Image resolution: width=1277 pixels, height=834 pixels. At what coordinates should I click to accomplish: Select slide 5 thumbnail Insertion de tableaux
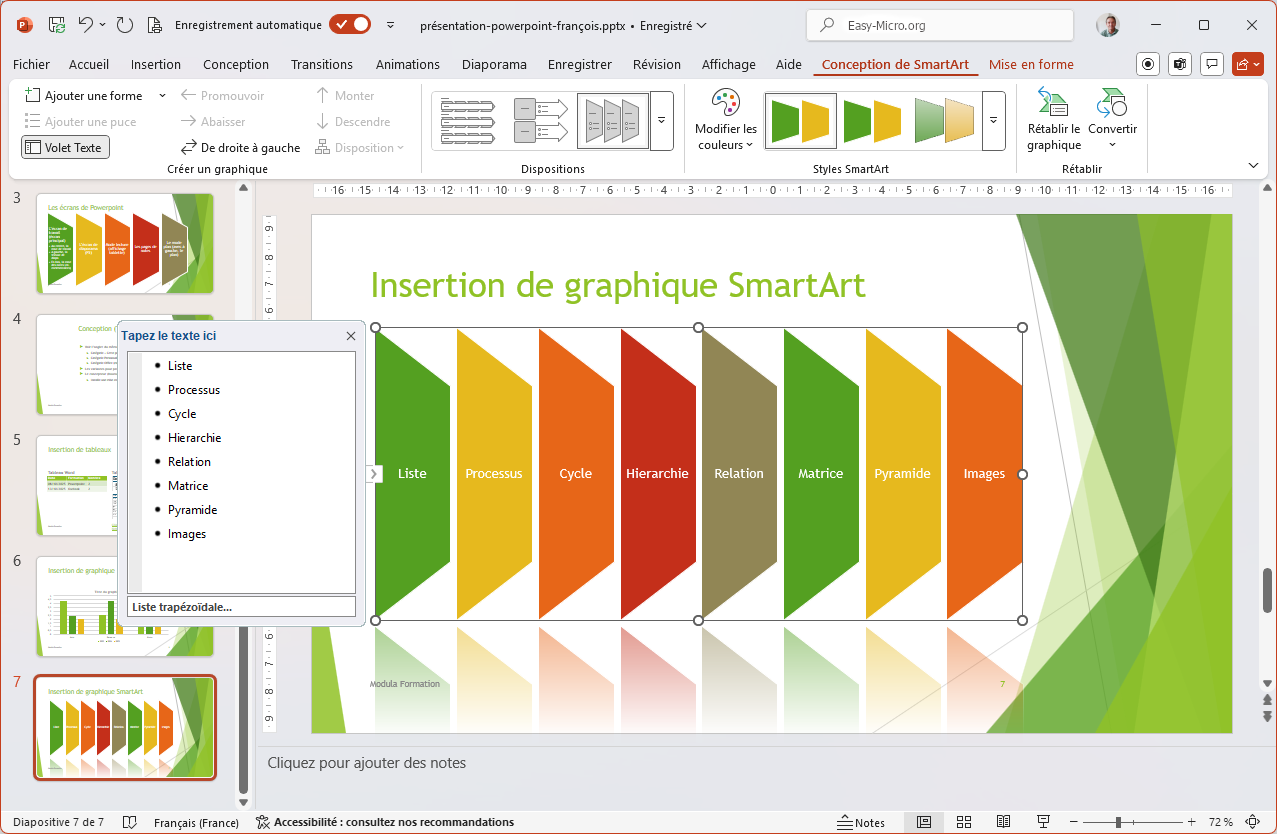coord(125,485)
